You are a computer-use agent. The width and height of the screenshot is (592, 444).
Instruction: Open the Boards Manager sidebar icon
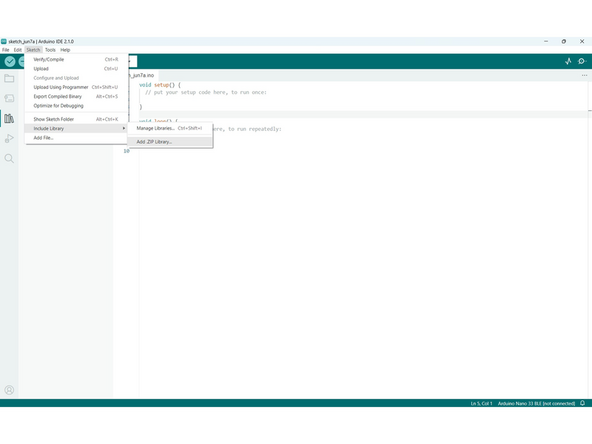pos(9,99)
